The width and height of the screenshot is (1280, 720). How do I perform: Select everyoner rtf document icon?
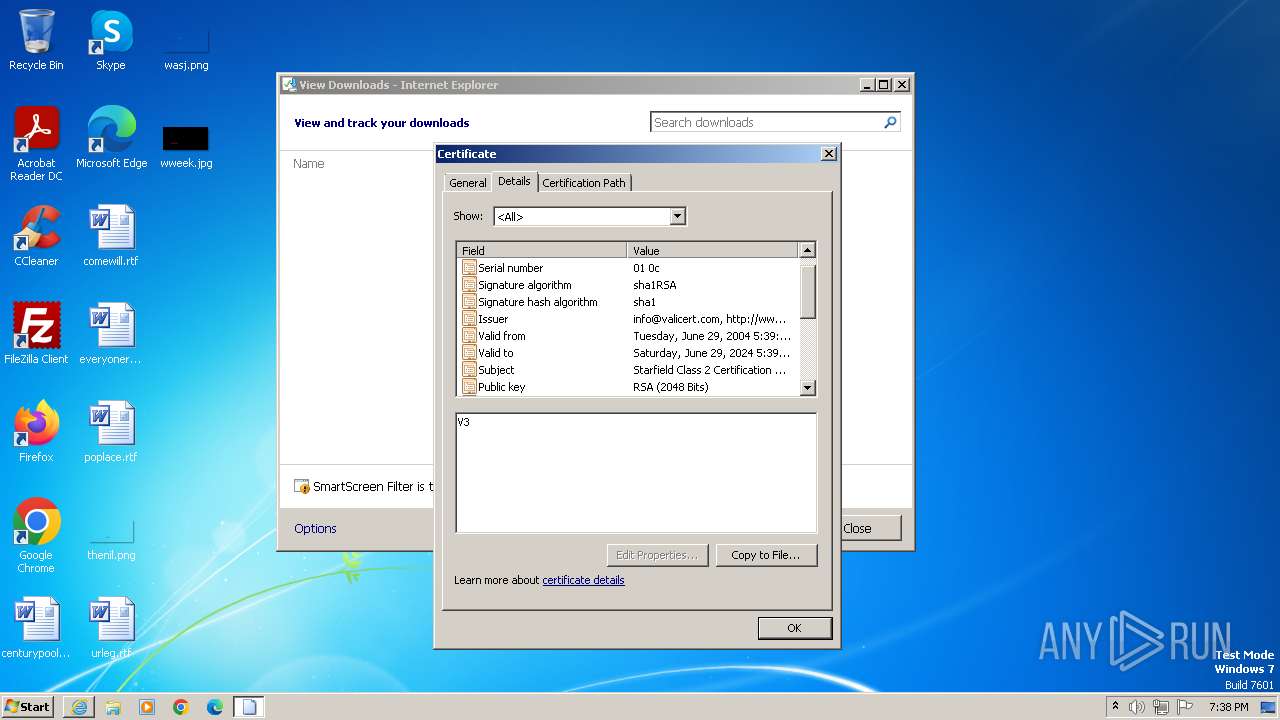[x=111, y=334]
